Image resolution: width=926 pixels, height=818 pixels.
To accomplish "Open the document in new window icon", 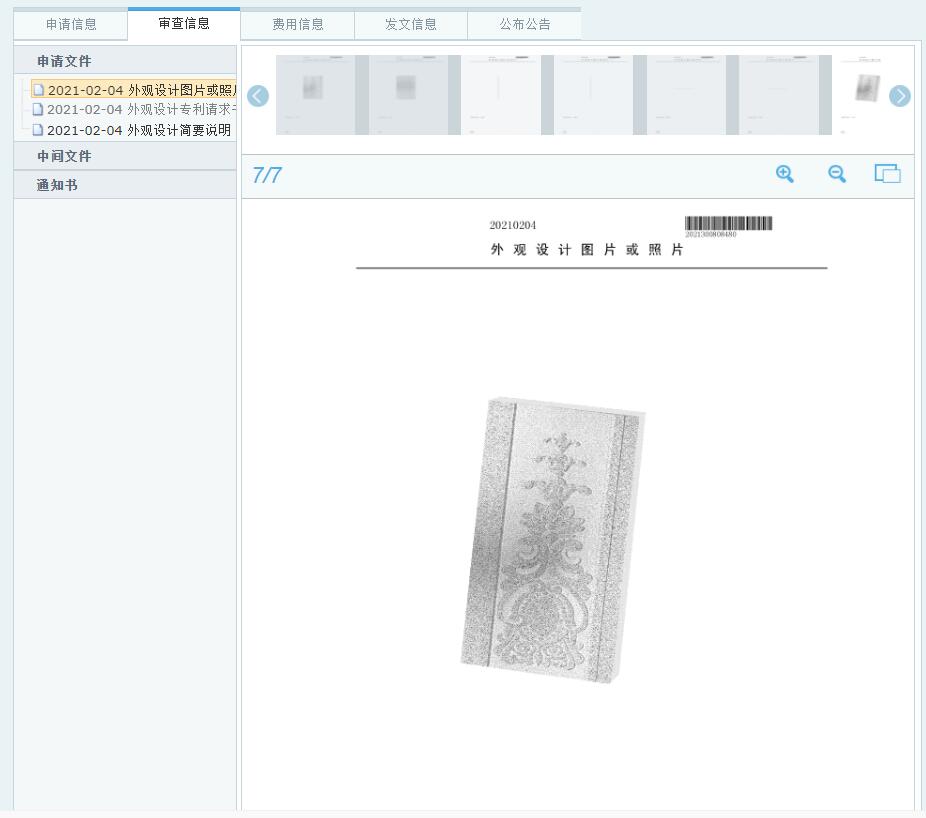I will 887,174.
